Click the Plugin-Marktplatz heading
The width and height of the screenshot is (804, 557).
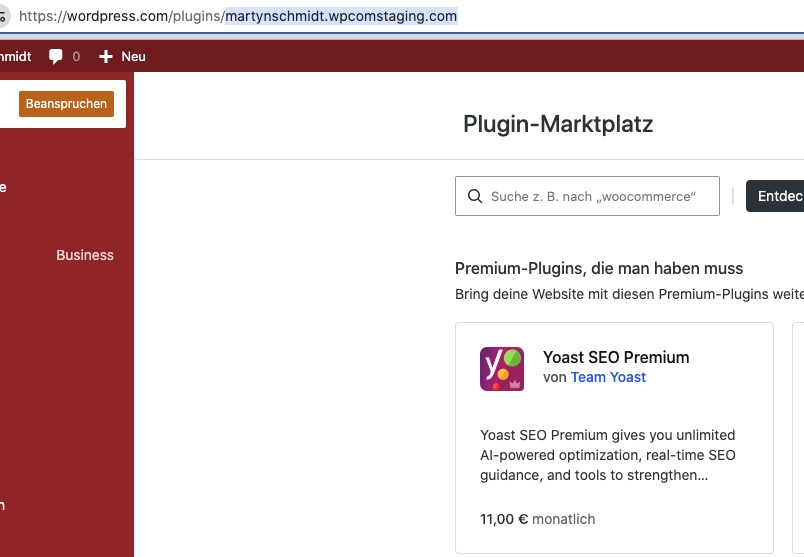click(x=557, y=125)
